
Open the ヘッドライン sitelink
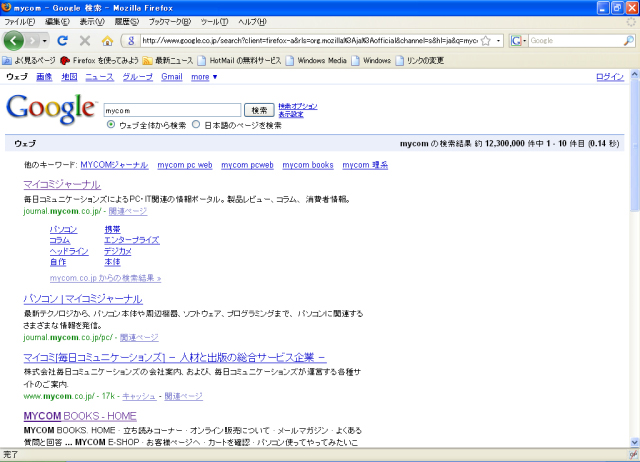click(69, 251)
